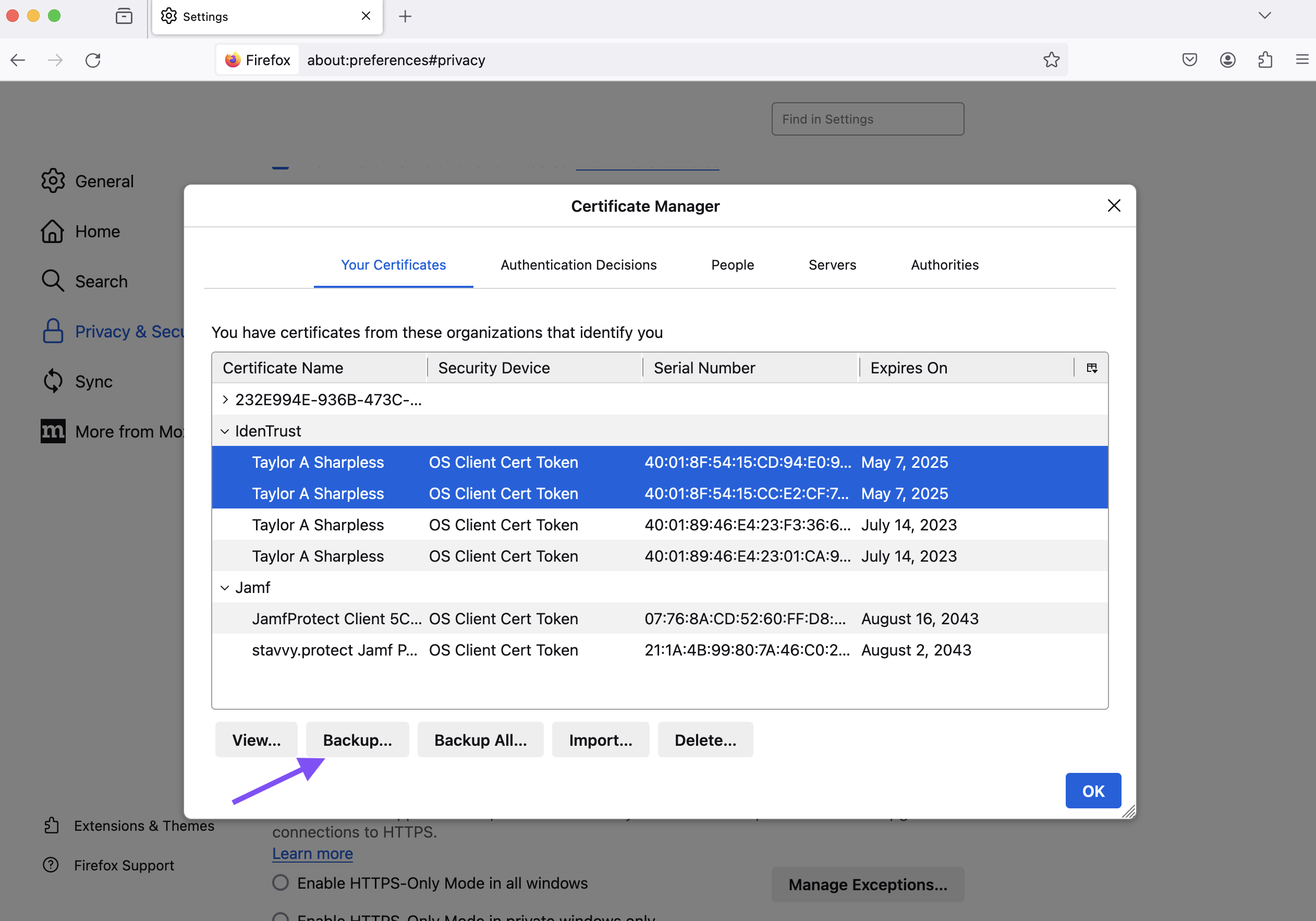Image resolution: width=1316 pixels, height=921 pixels.
Task: Open General settings gear icon
Action: pyautogui.click(x=53, y=181)
